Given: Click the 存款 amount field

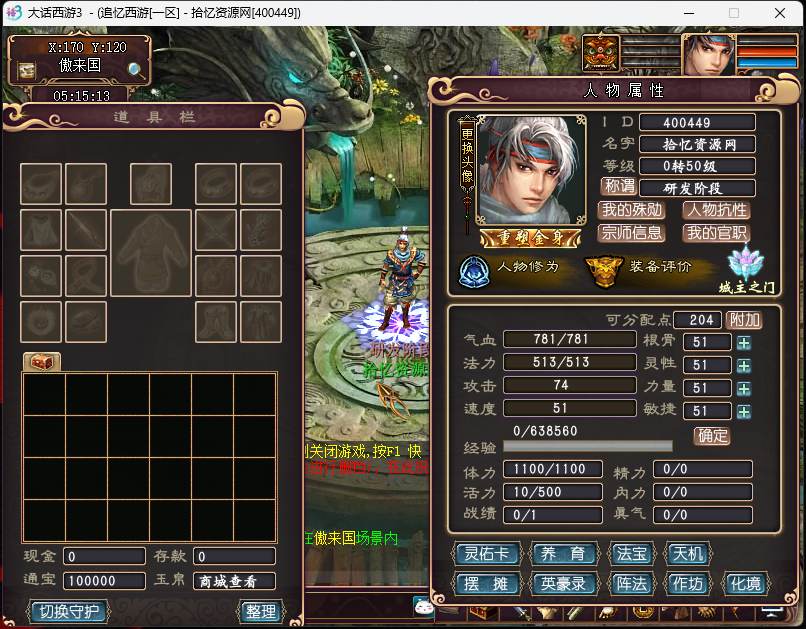Looking at the screenshot, I should (234, 557).
